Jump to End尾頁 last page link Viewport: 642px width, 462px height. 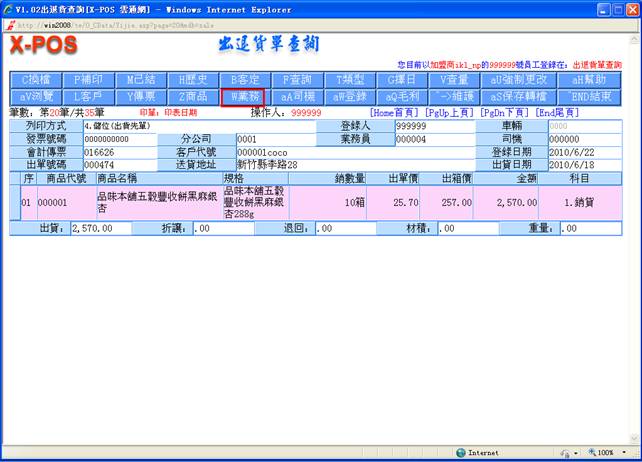(x=557, y=113)
